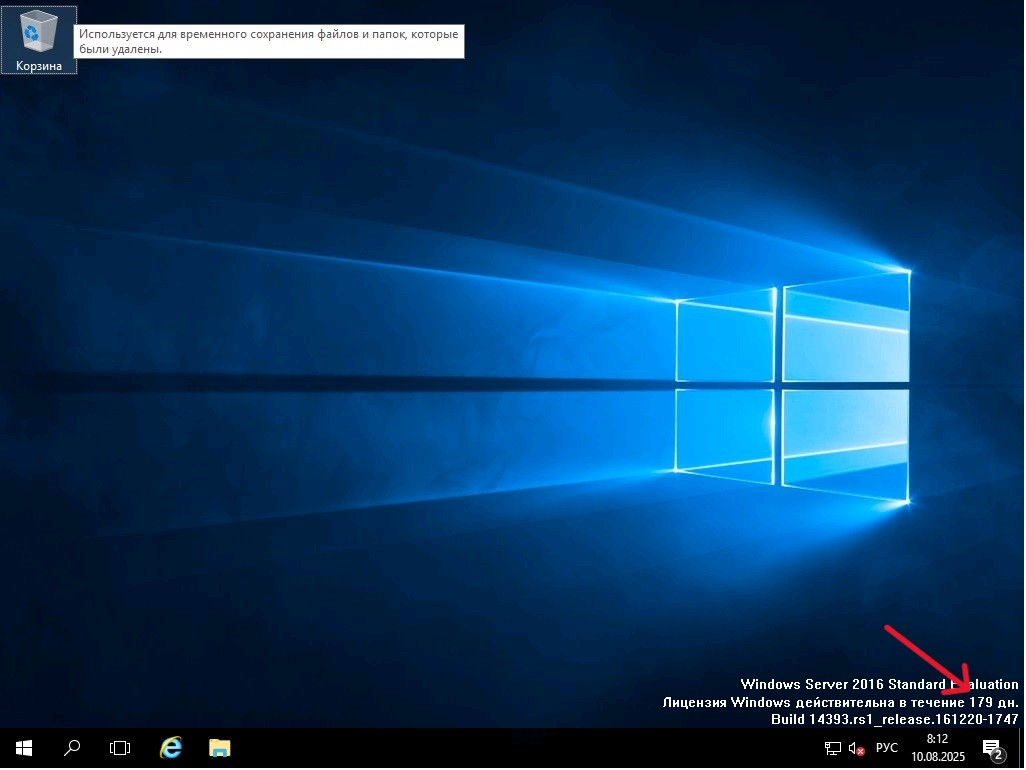
Task: Click the 8:12 time in the taskbar clock
Action: [937, 739]
